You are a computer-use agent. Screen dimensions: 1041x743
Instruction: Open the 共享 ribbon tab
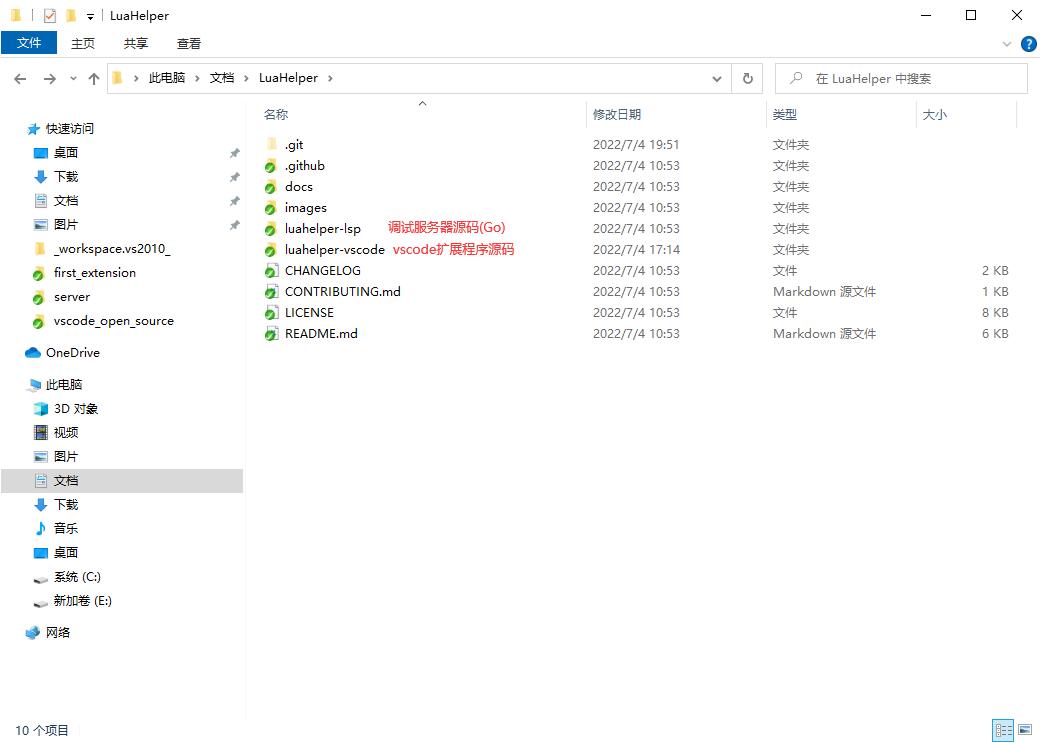point(135,43)
